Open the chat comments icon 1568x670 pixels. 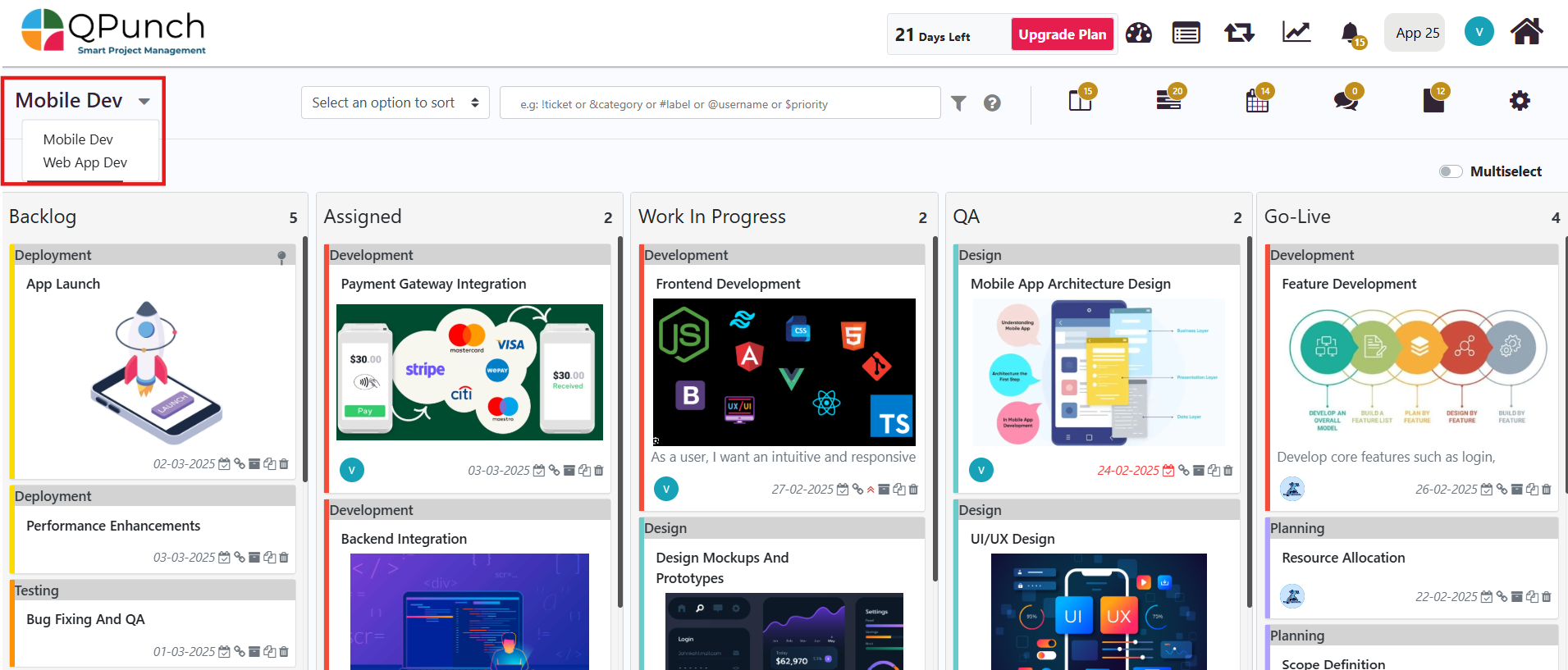(x=1345, y=101)
